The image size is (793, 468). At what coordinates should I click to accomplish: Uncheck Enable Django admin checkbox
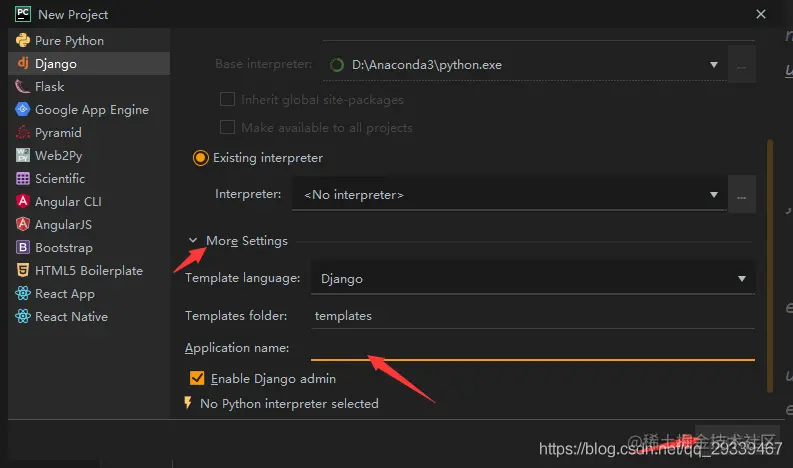[x=197, y=378]
